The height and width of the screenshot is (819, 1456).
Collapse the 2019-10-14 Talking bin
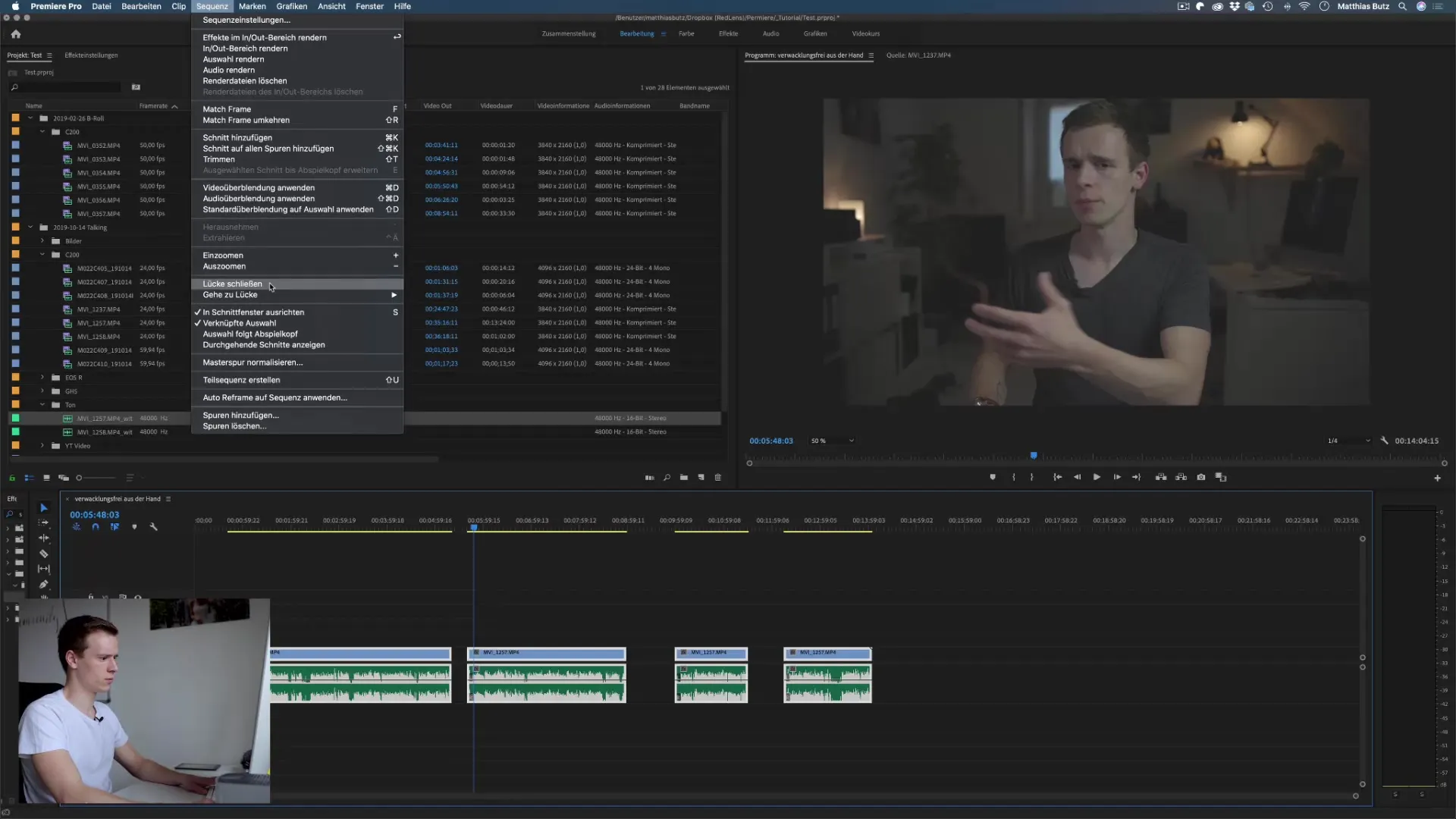(30, 227)
